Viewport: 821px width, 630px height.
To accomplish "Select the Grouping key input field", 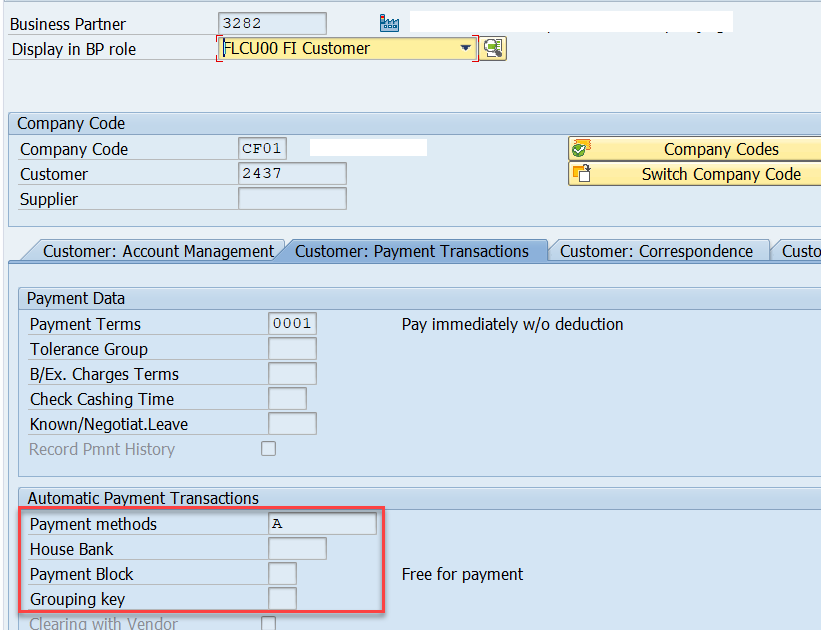I will (x=281, y=597).
